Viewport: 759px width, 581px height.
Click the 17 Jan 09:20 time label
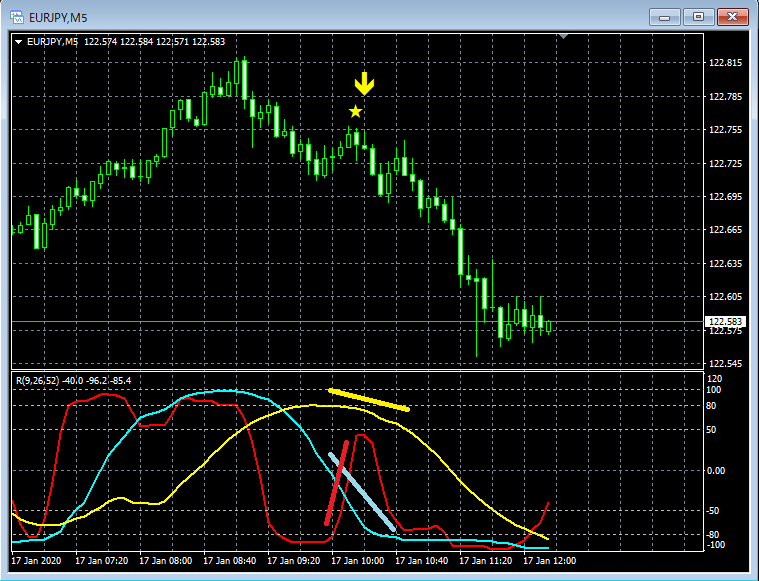pyautogui.click(x=294, y=561)
